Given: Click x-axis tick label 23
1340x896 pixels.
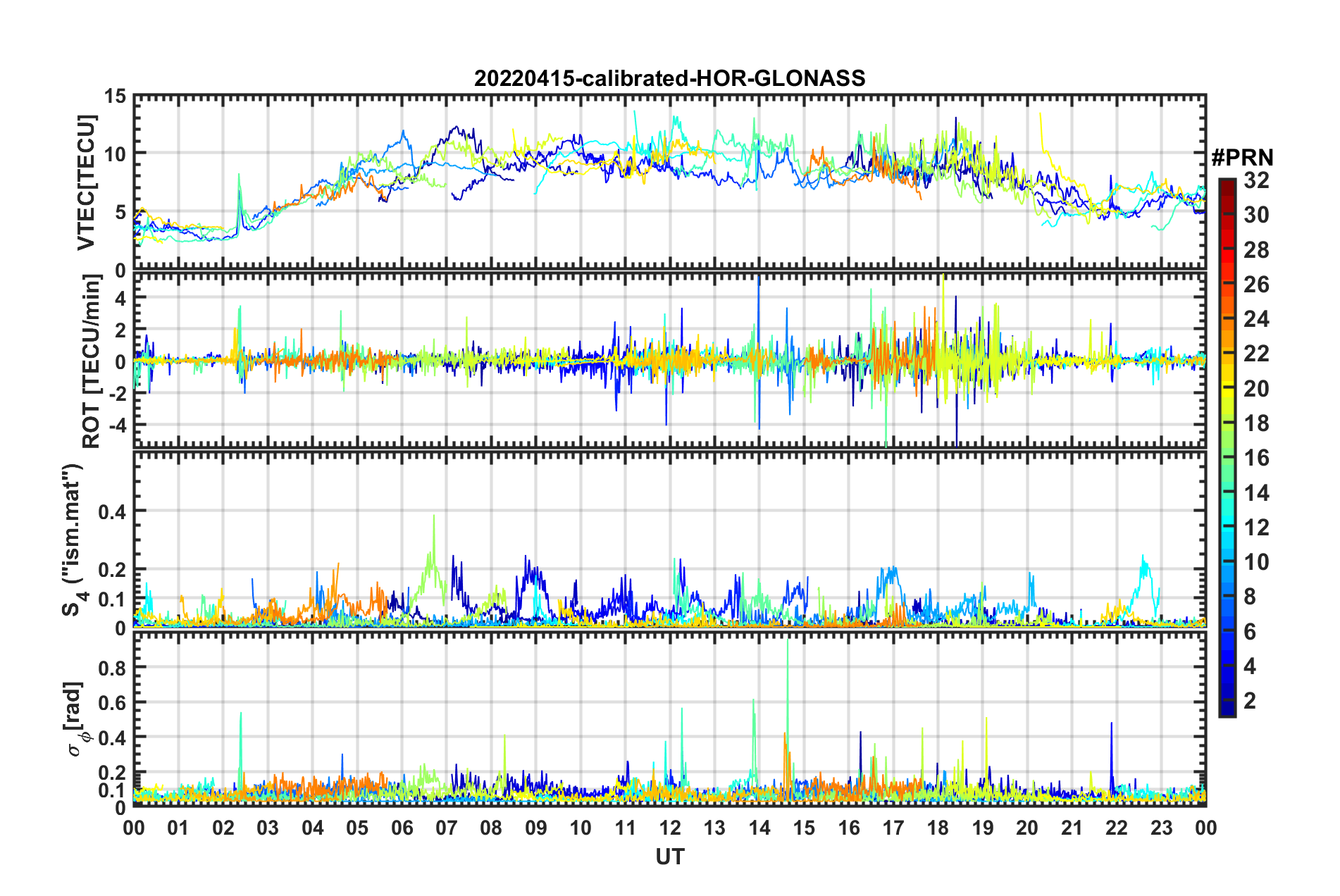Looking at the screenshot, I should (x=1161, y=828).
